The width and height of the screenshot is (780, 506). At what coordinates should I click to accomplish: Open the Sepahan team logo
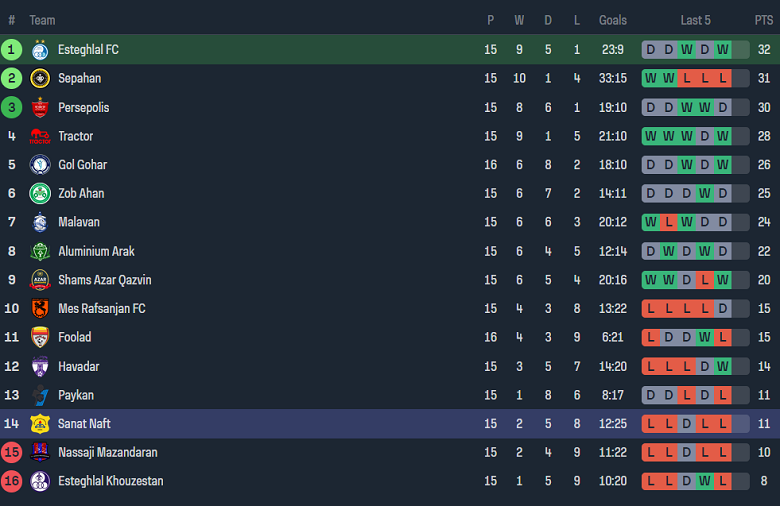40,79
